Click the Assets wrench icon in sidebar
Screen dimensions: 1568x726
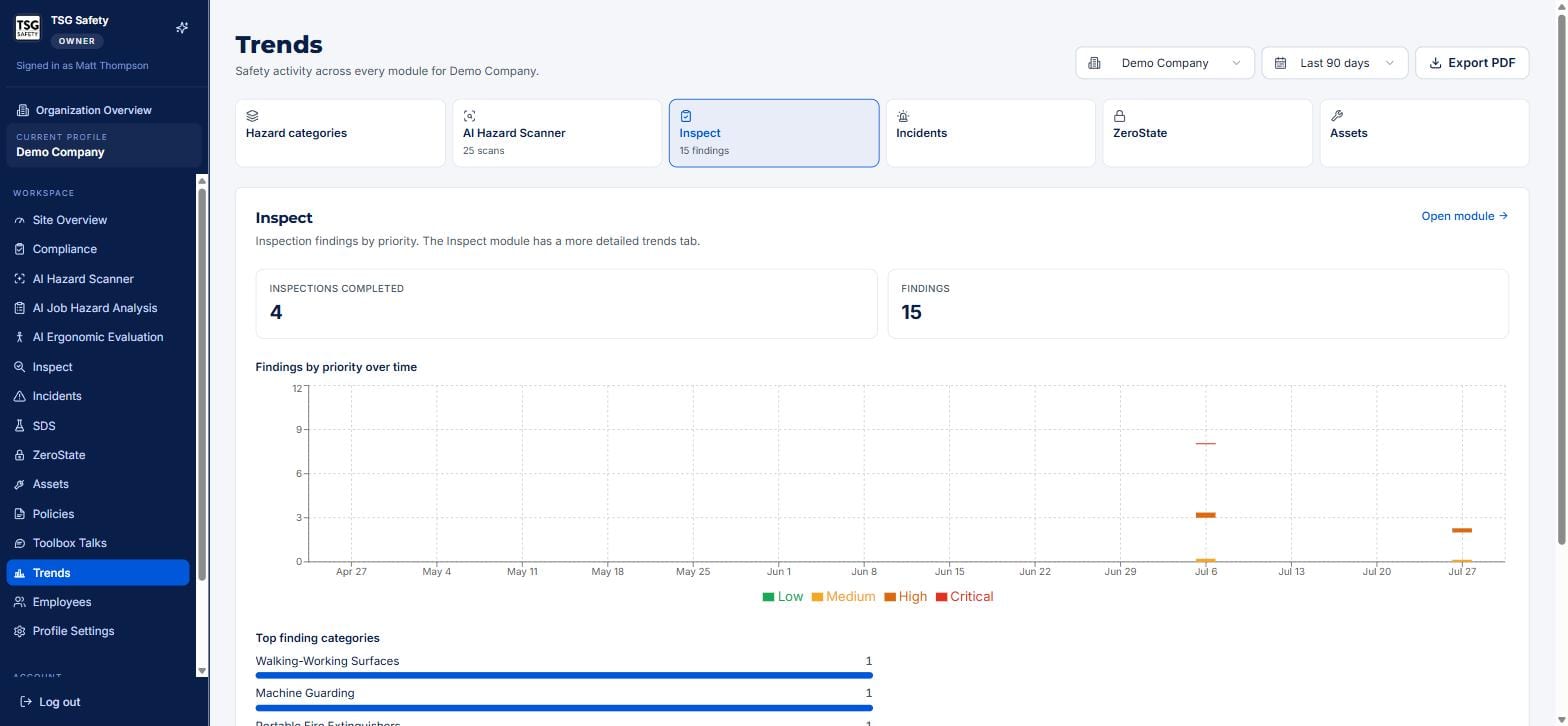tap(19, 484)
